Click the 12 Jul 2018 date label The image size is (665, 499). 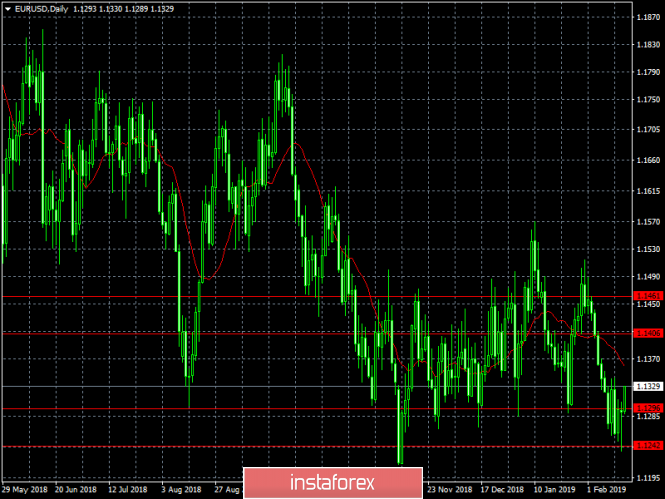click(127, 491)
